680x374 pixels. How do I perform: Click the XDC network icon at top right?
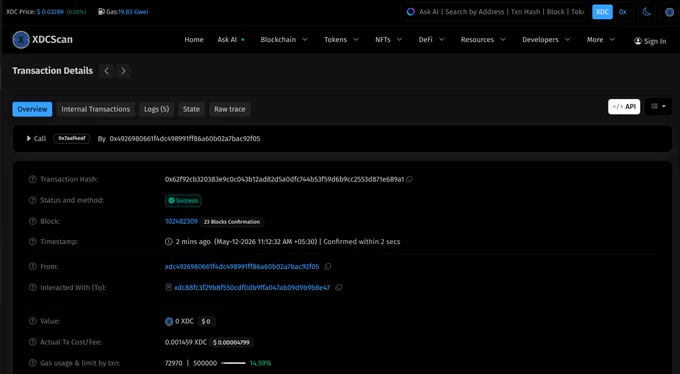670,12
